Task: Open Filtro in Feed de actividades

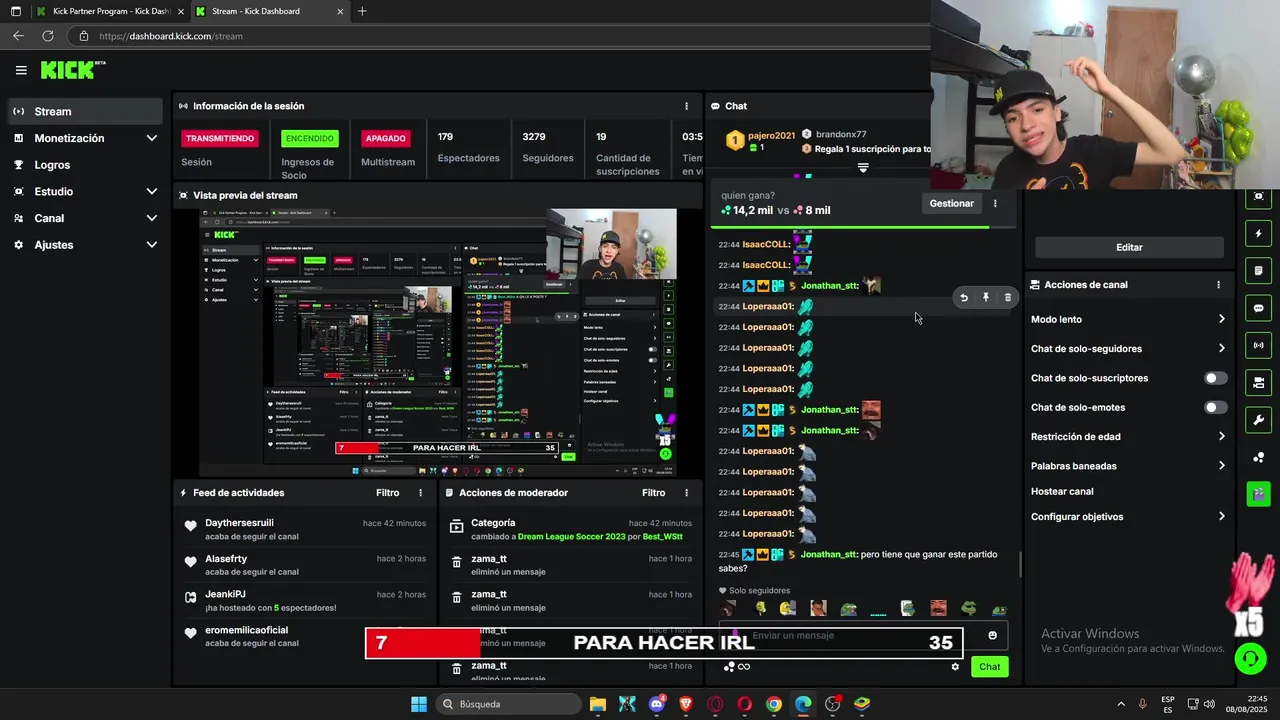Action: [387, 493]
